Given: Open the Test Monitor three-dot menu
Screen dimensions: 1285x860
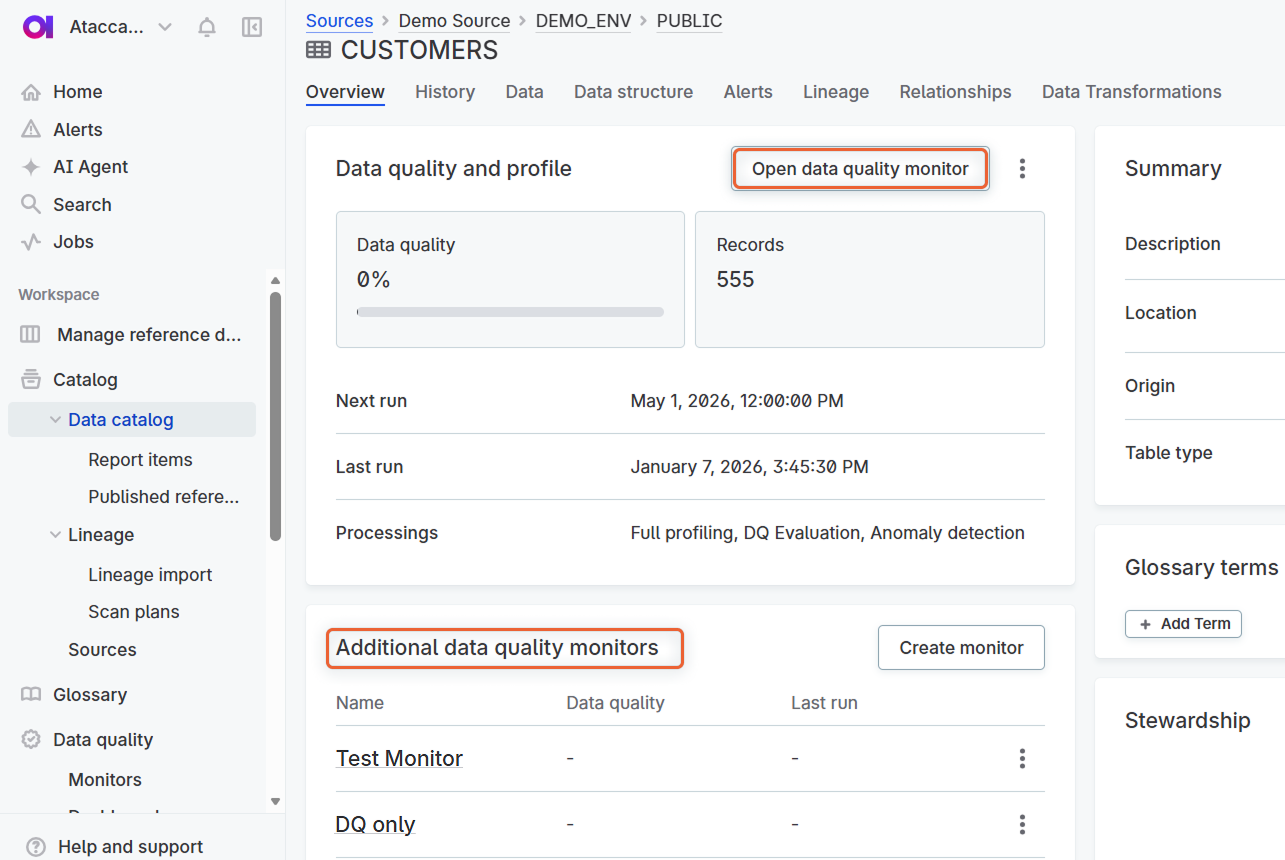Looking at the screenshot, I should coord(1021,759).
